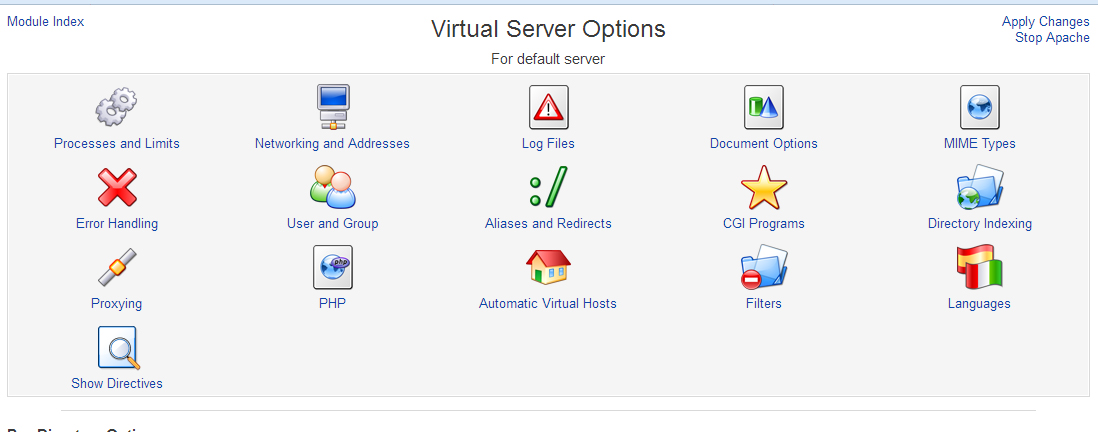This screenshot has height=432, width=1098.
Task: Click the Virtual Server Options heading
Action: (x=548, y=29)
